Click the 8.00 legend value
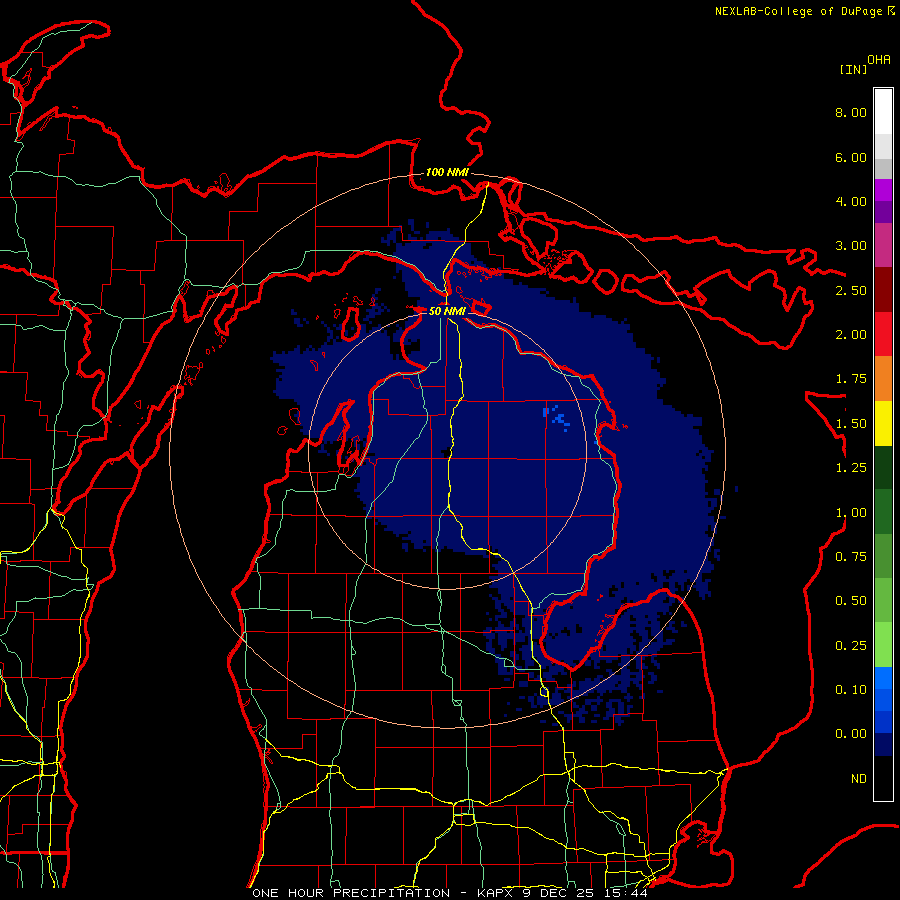Image resolution: width=900 pixels, height=900 pixels. pyautogui.click(x=851, y=112)
